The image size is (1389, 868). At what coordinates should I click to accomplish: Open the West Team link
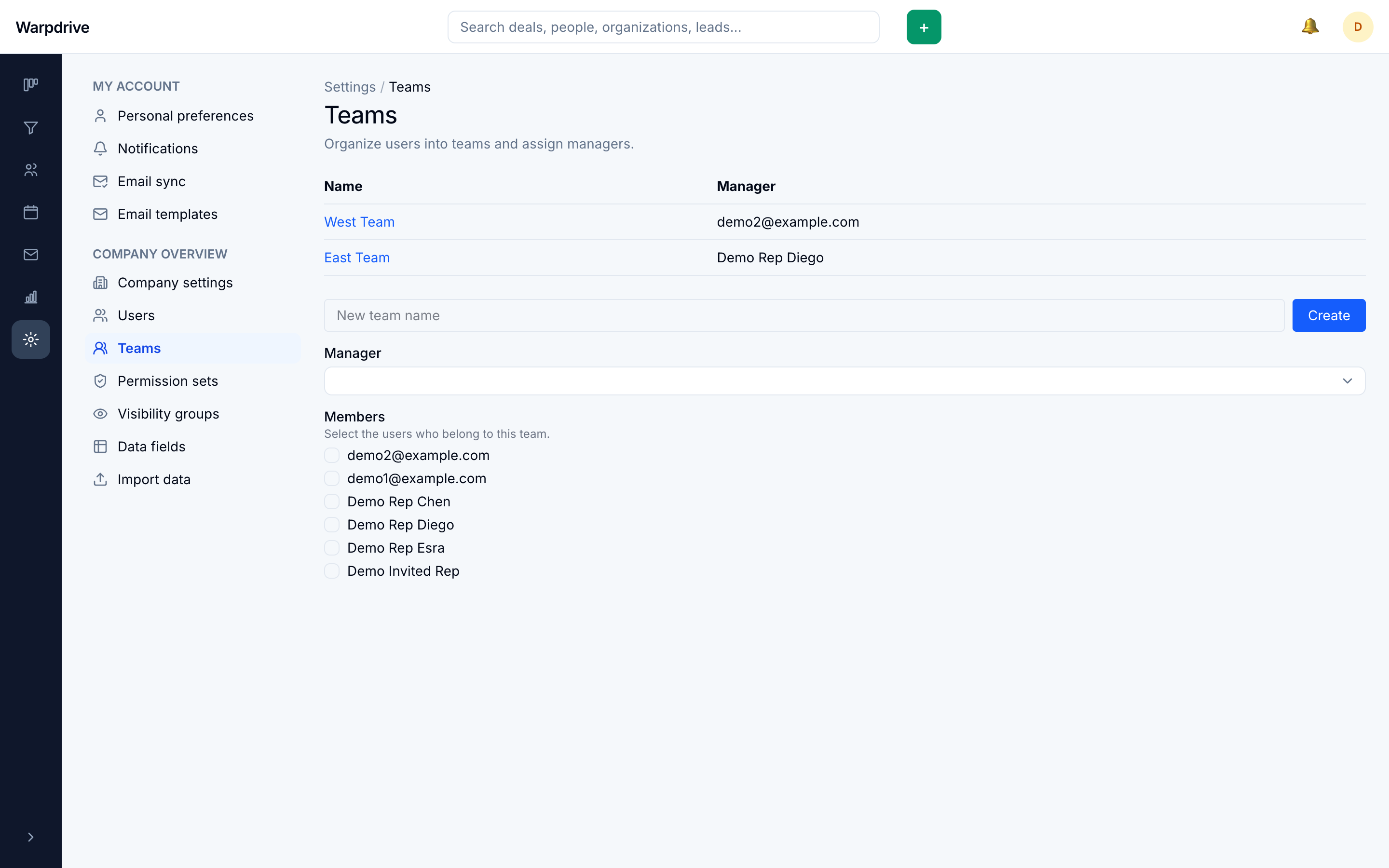point(359,222)
